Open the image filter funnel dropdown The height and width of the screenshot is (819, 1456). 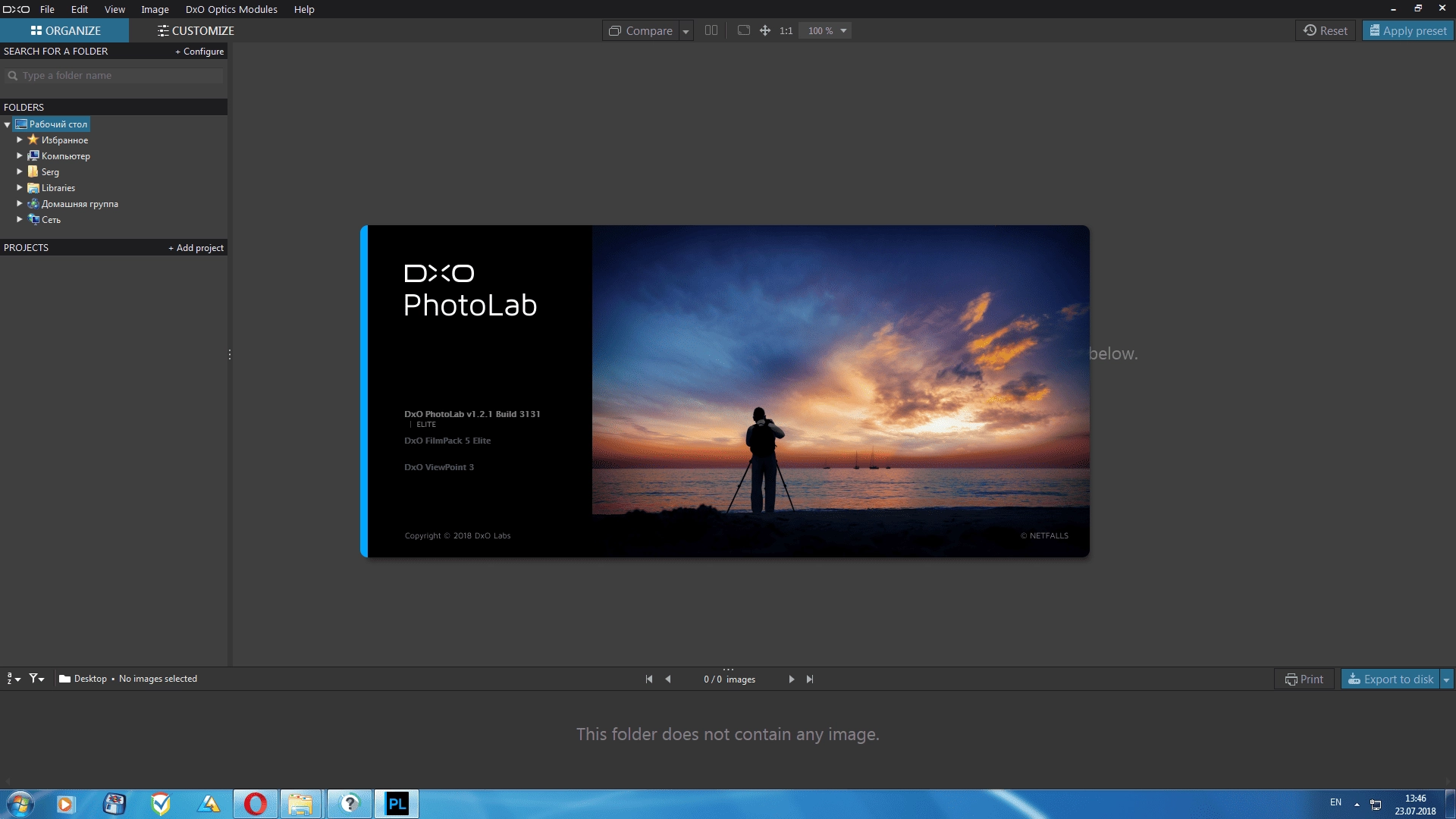[x=36, y=679]
